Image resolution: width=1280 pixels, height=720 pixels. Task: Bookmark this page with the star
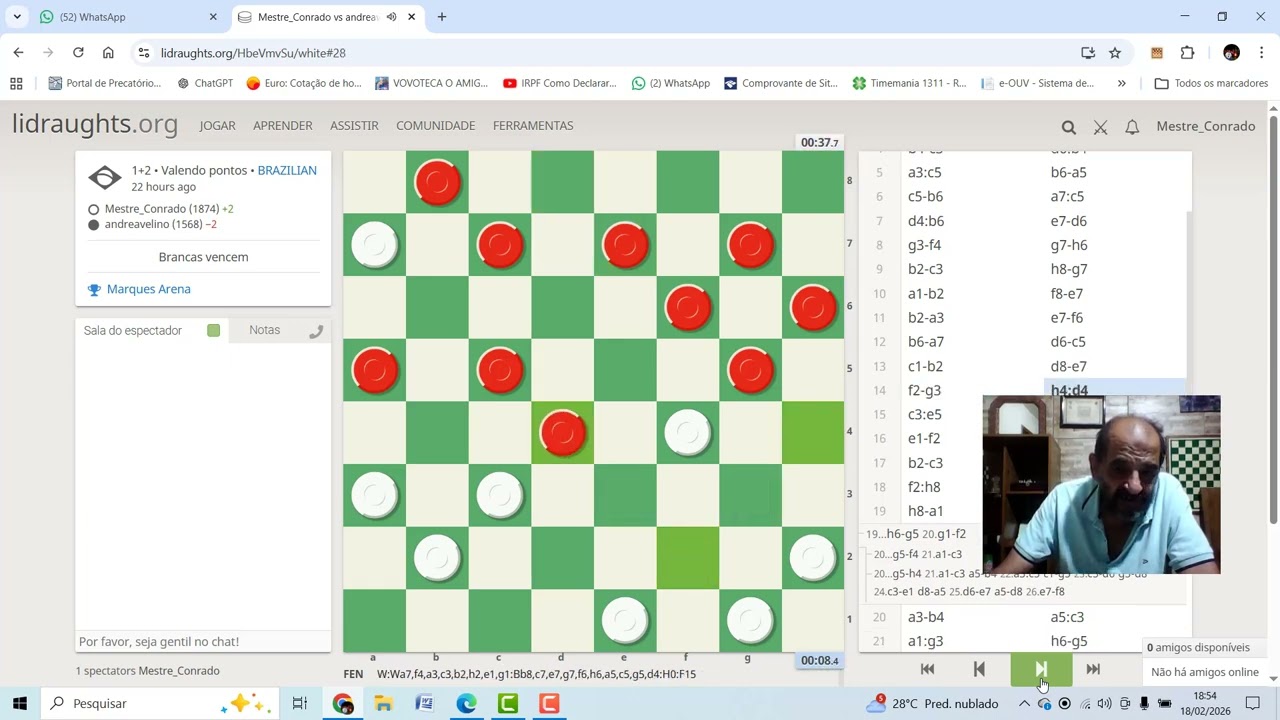1115,53
